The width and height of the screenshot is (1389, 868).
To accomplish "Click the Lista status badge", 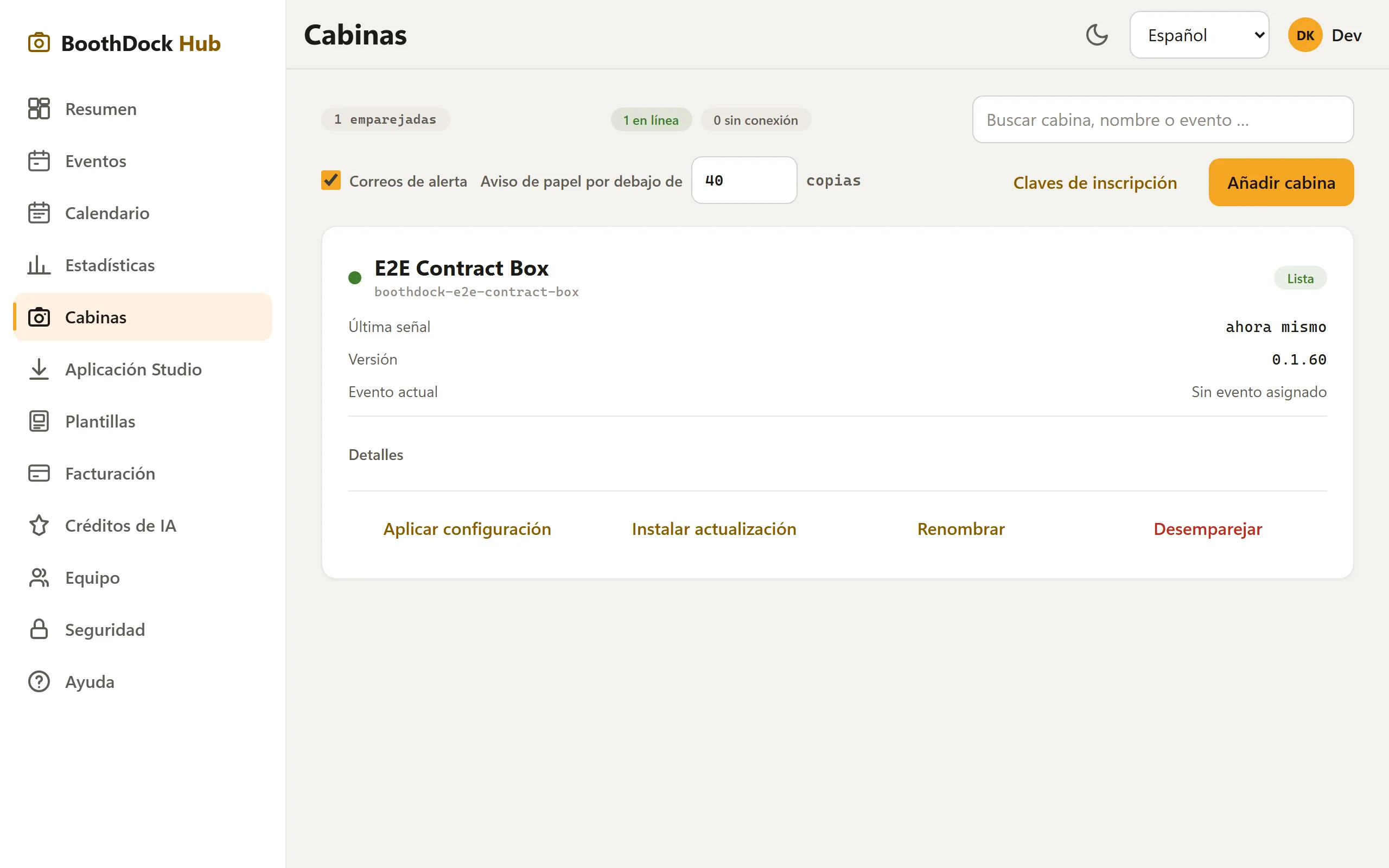I will pyautogui.click(x=1300, y=278).
